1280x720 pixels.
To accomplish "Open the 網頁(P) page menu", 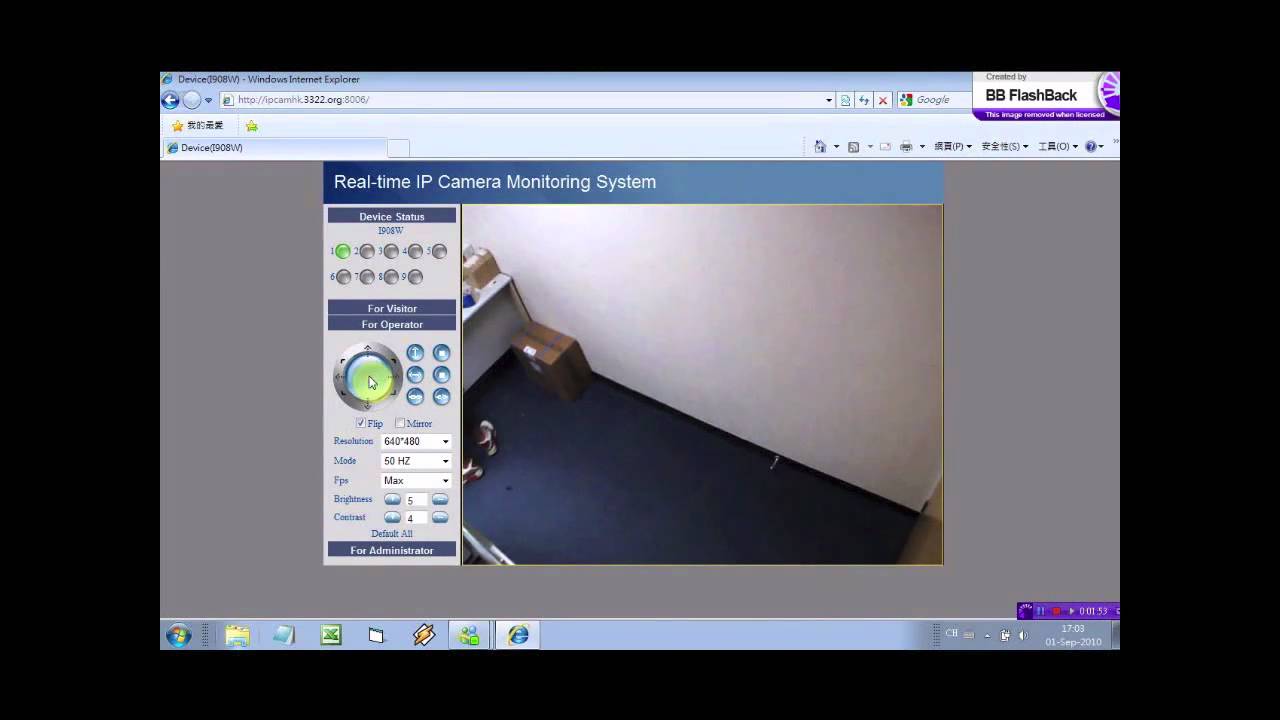I will pyautogui.click(x=952, y=147).
